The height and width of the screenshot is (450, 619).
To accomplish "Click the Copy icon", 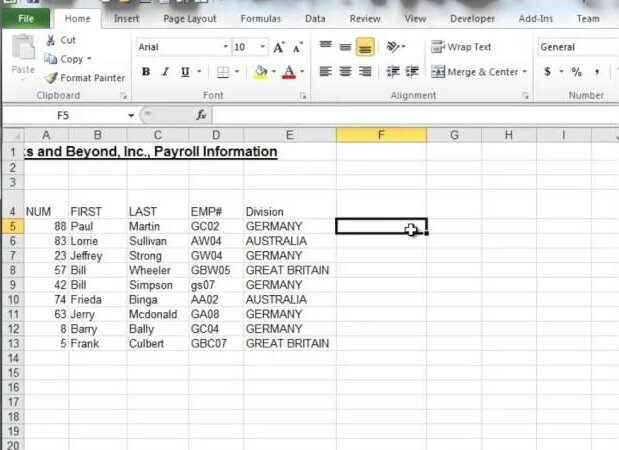I will 51,59.
